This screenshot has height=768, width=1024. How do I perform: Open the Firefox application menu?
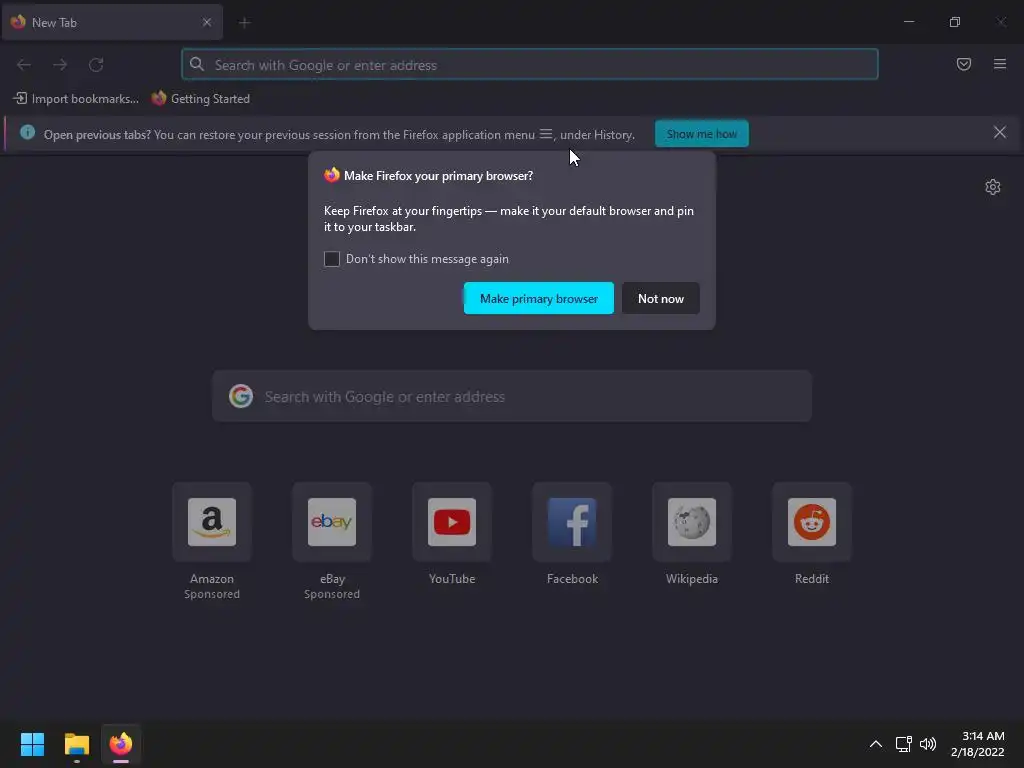999,64
